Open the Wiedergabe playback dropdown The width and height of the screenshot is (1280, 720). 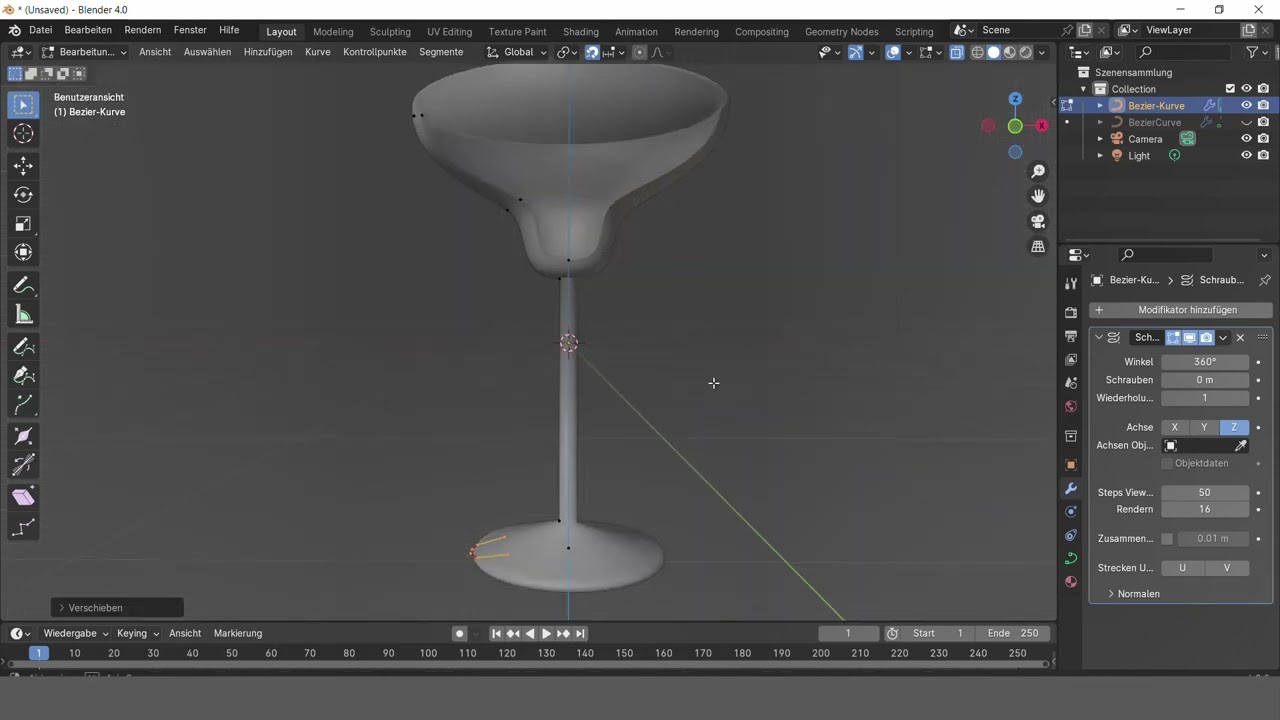(x=75, y=633)
